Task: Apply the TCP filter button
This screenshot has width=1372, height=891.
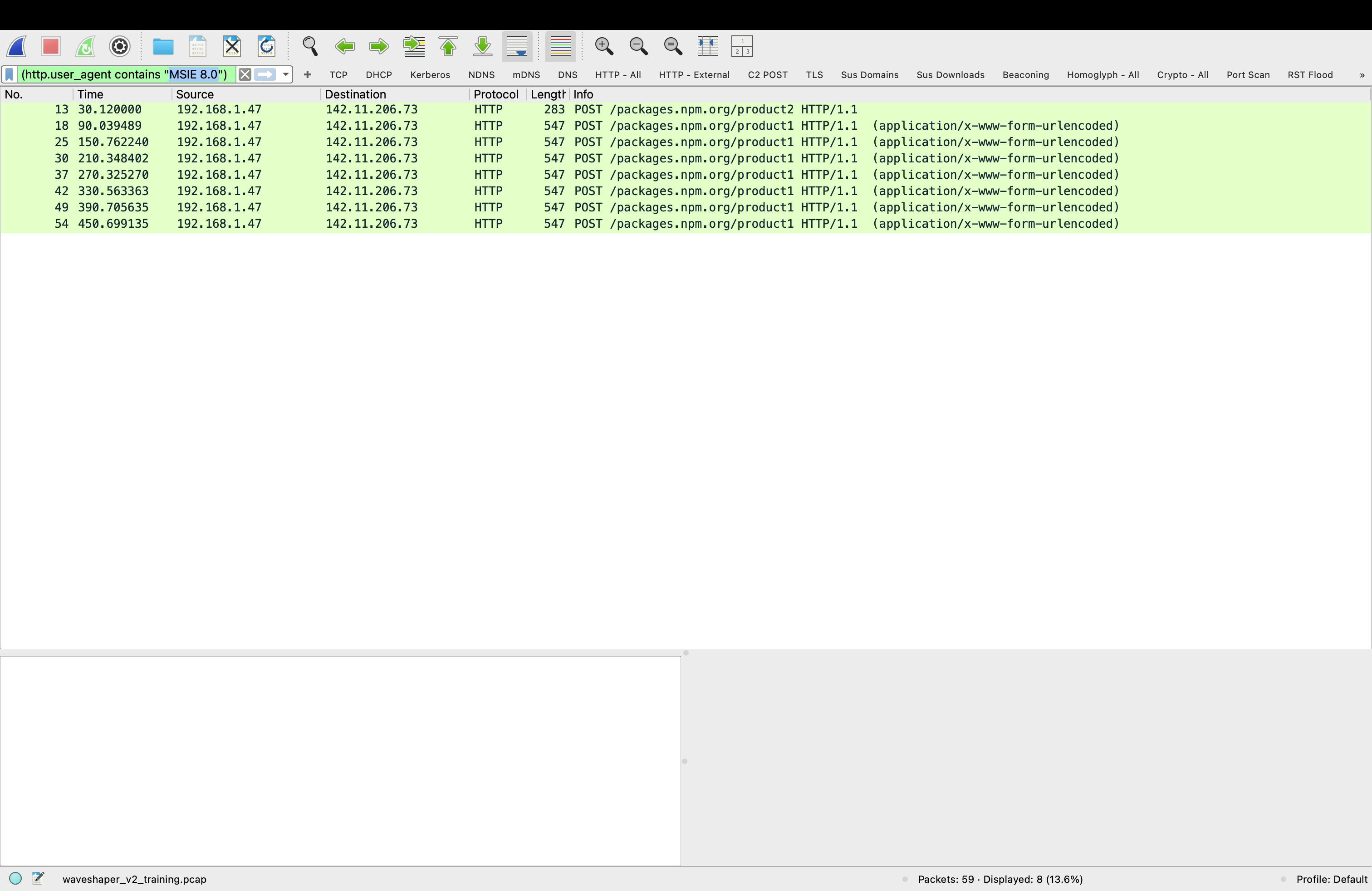Action: (338, 75)
